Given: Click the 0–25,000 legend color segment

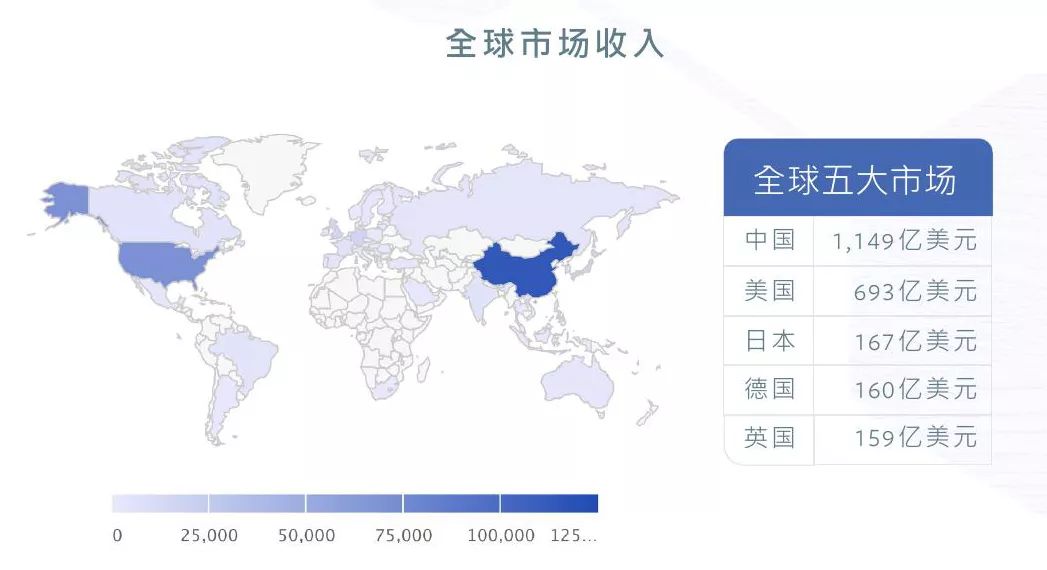Looking at the screenshot, I should click(160, 503).
